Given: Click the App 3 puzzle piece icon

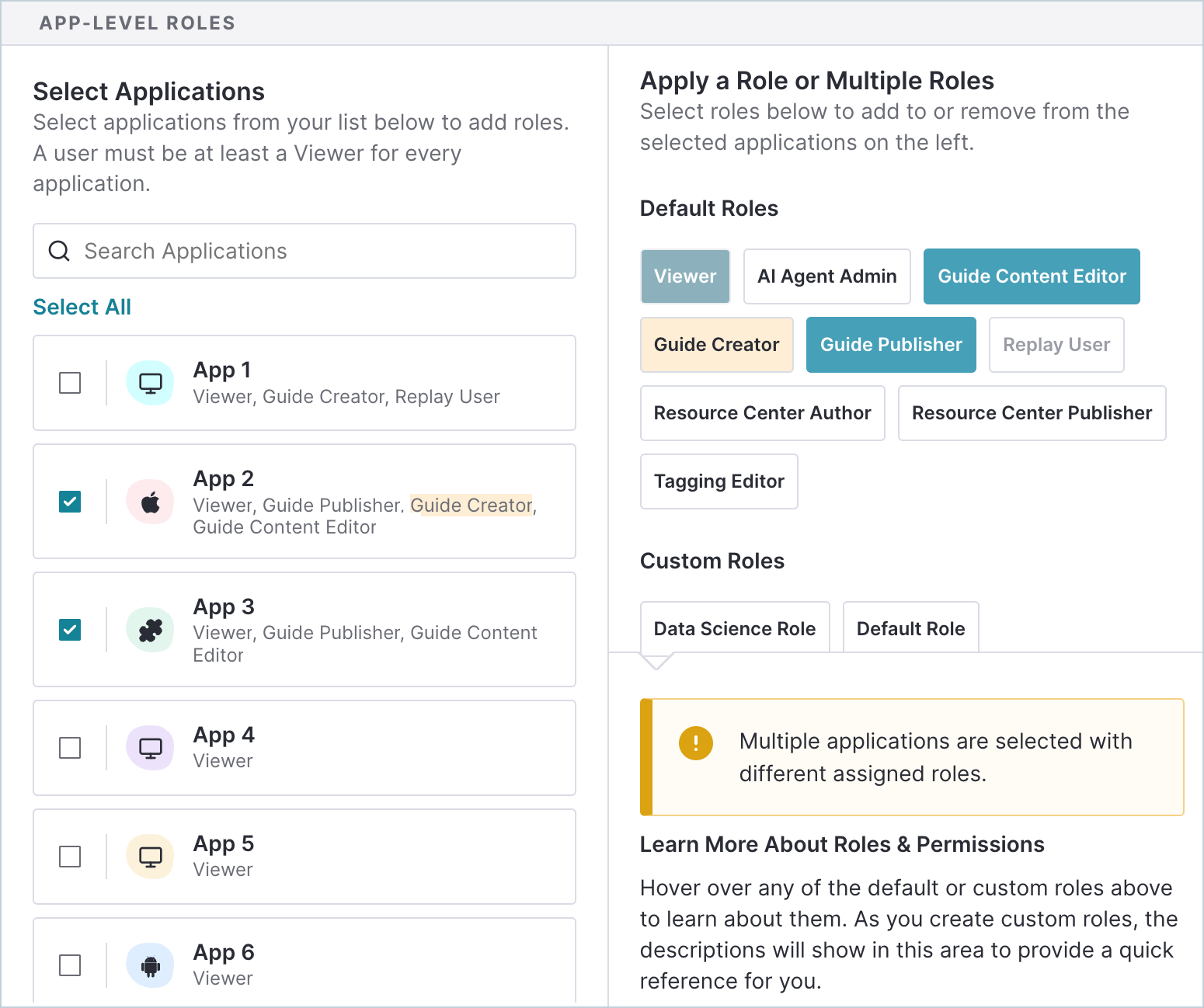Looking at the screenshot, I should click(x=150, y=630).
